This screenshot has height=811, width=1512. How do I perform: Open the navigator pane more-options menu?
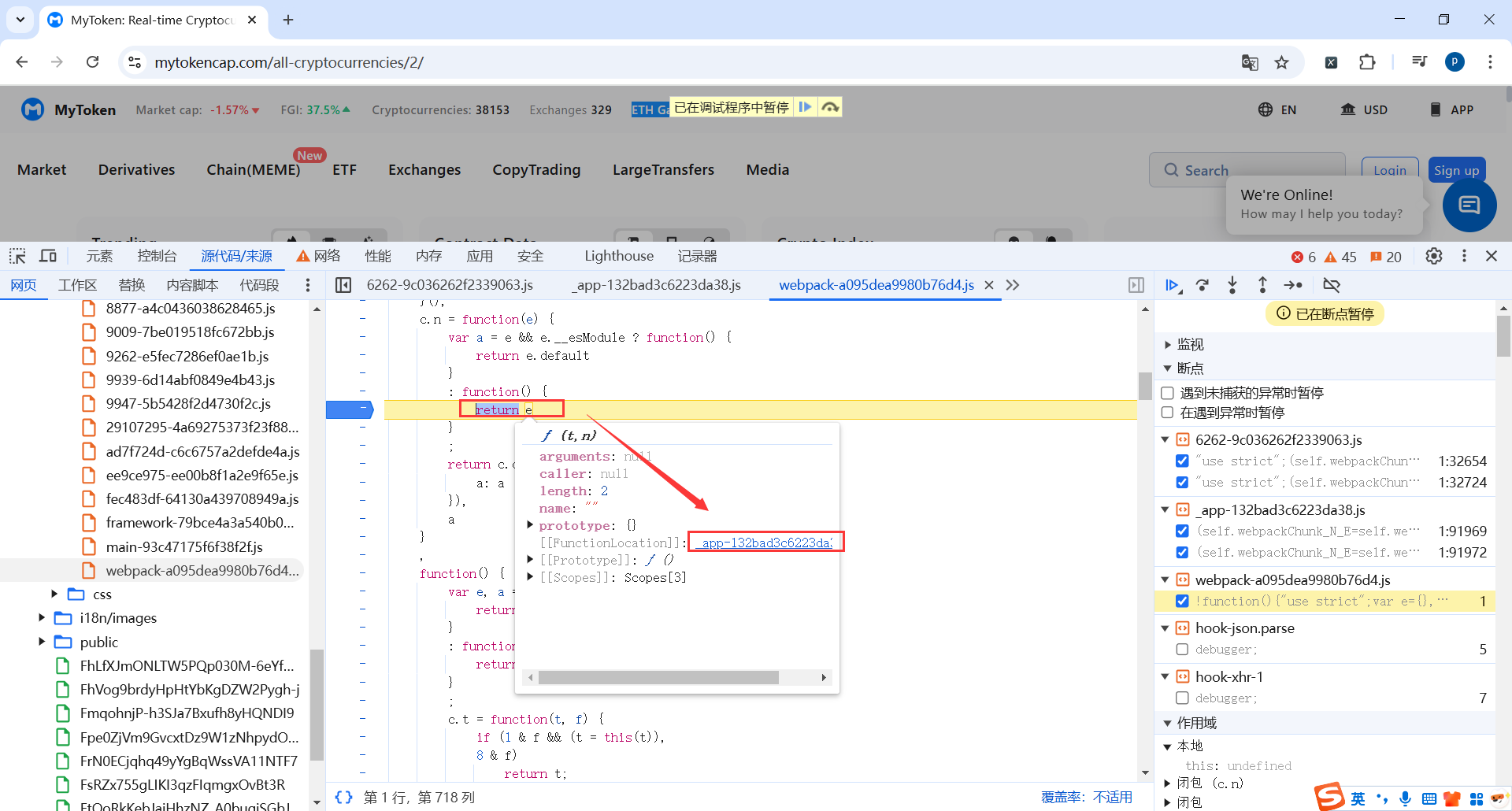(x=308, y=285)
